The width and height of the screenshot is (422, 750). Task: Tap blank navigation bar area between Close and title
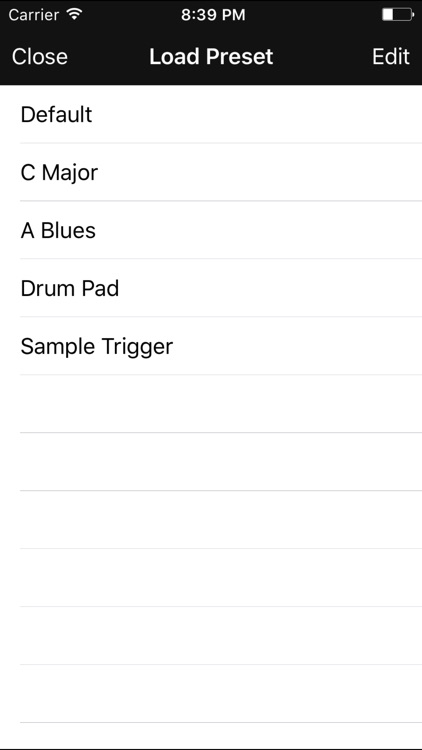[x=108, y=56]
